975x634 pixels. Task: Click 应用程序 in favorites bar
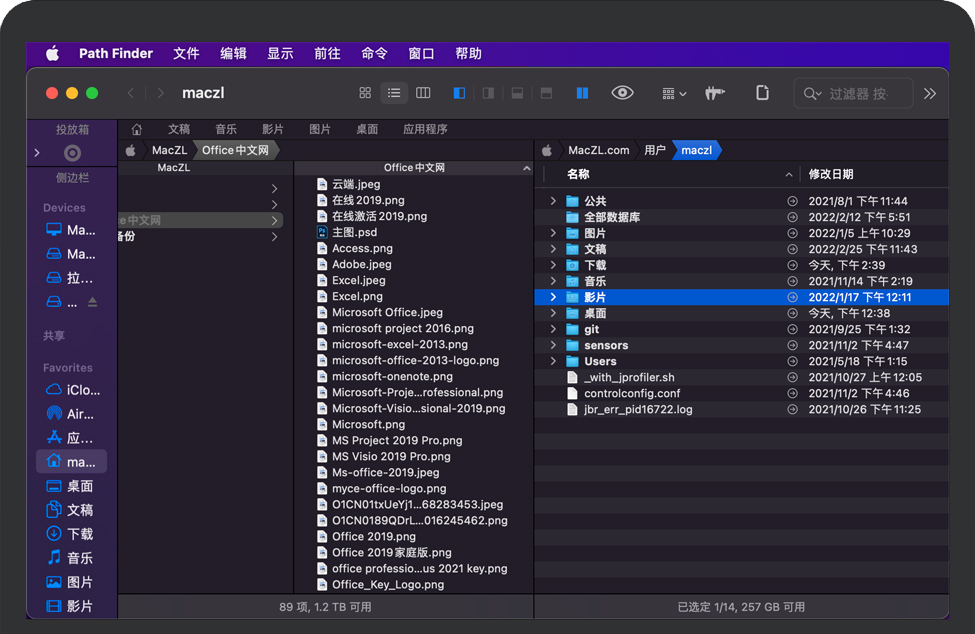(425, 129)
